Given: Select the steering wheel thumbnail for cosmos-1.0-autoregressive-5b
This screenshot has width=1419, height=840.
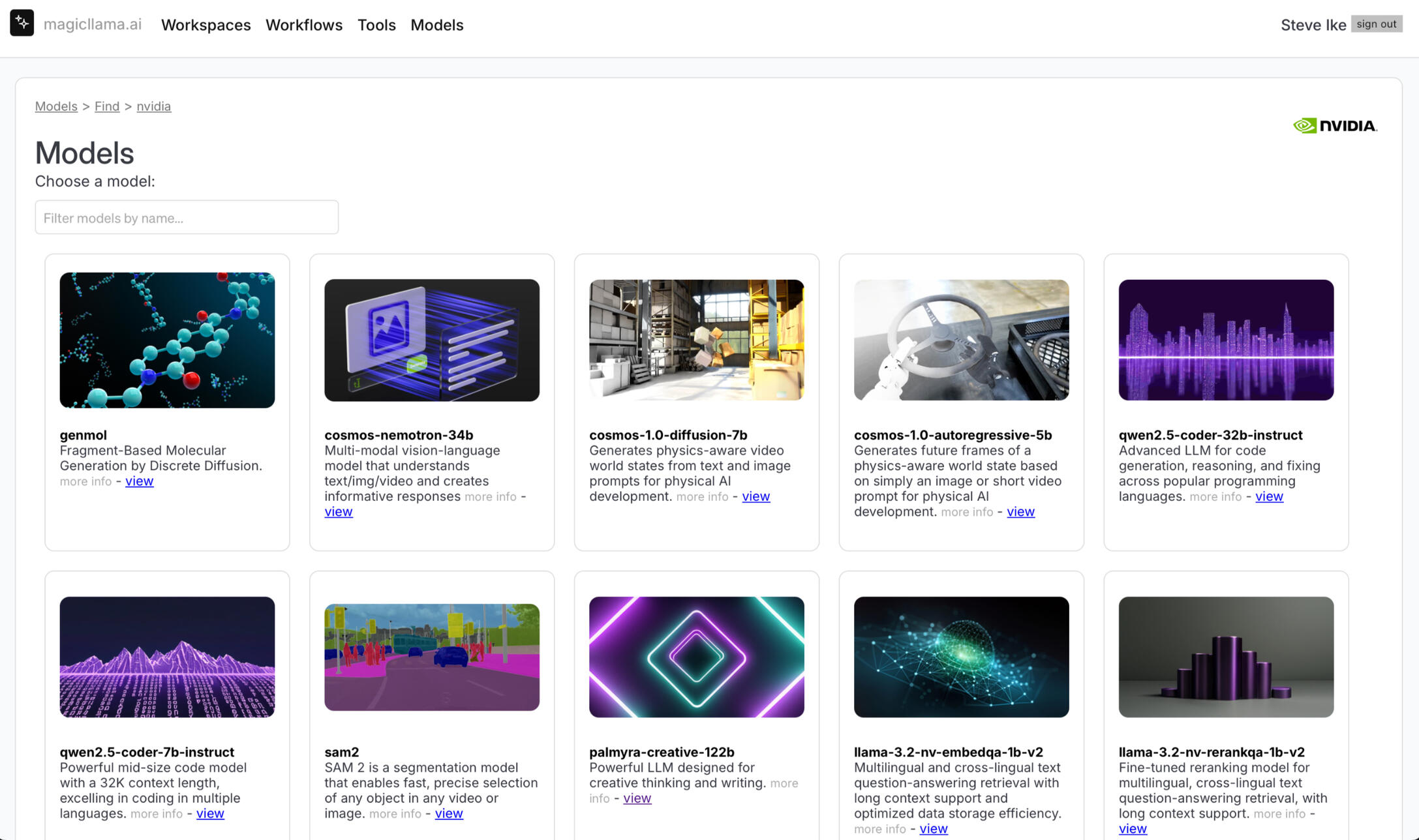Looking at the screenshot, I should click(x=961, y=340).
